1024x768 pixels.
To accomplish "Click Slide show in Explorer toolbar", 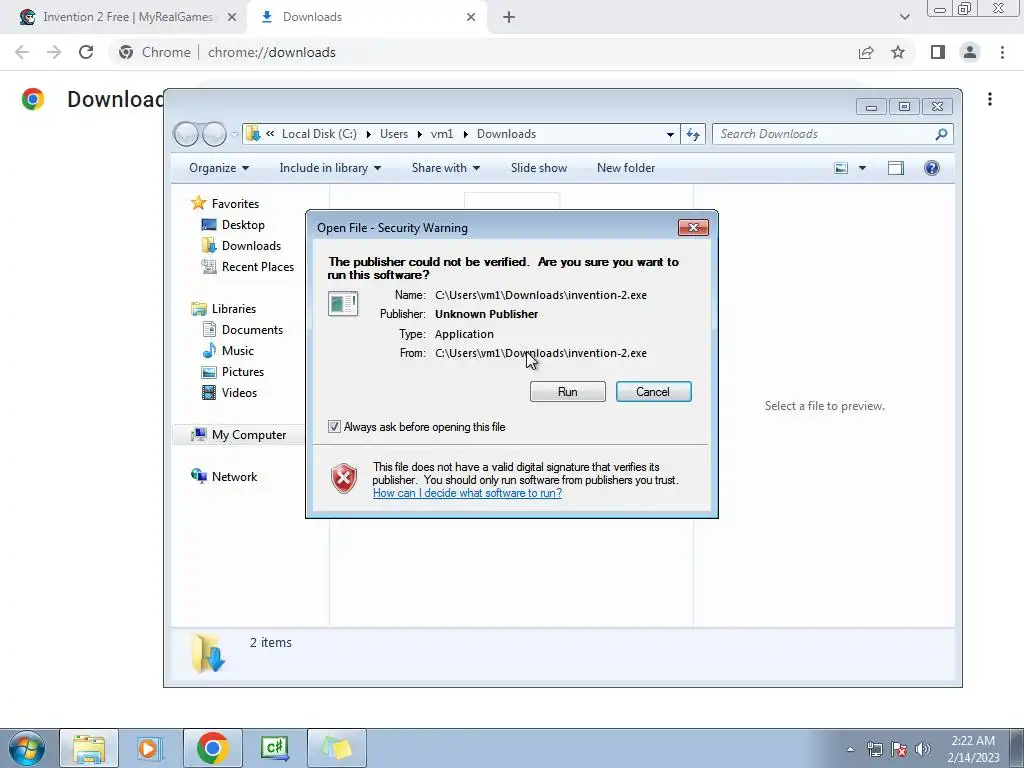I will [x=539, y=168].
